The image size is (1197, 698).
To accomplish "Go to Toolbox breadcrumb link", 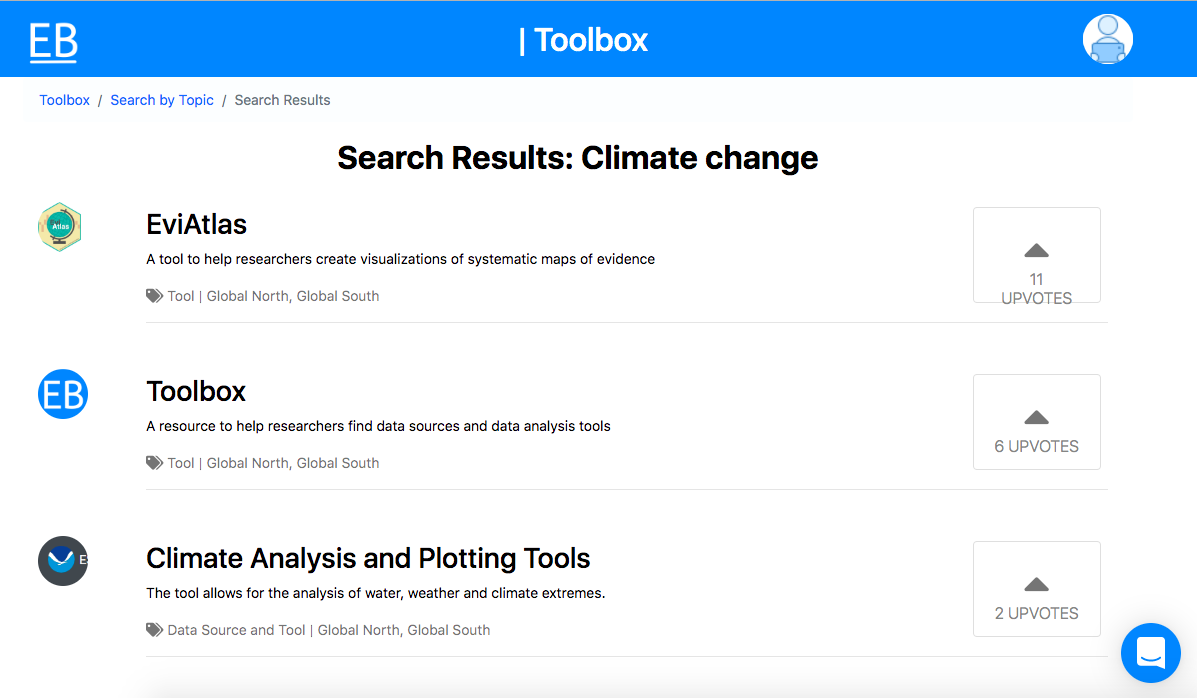I will coord(65,100).
